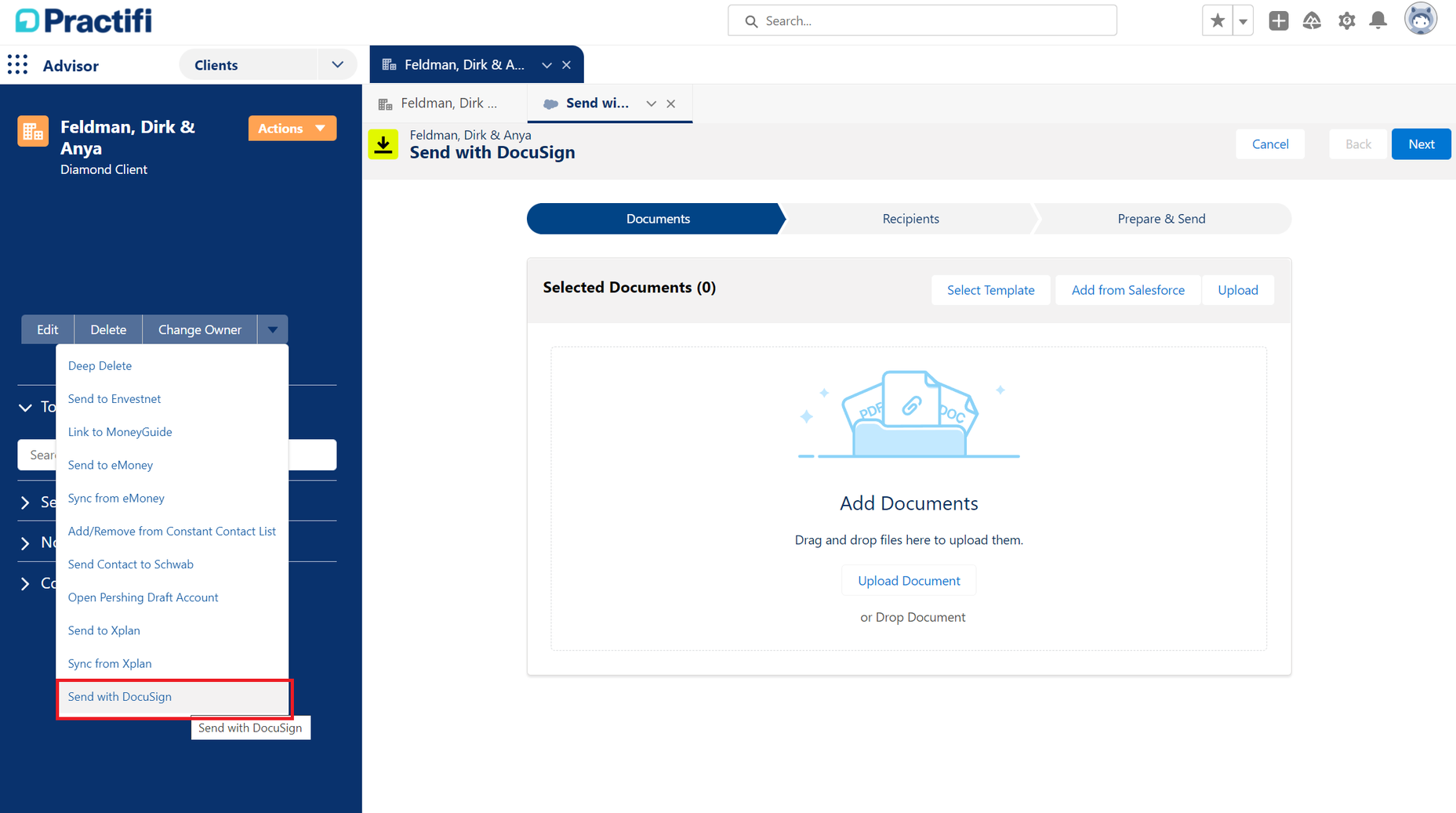The height and width of the screenshot is (813, 1456).
Task: Choose Send with DocuSign menu item
Action: [172, 697]
